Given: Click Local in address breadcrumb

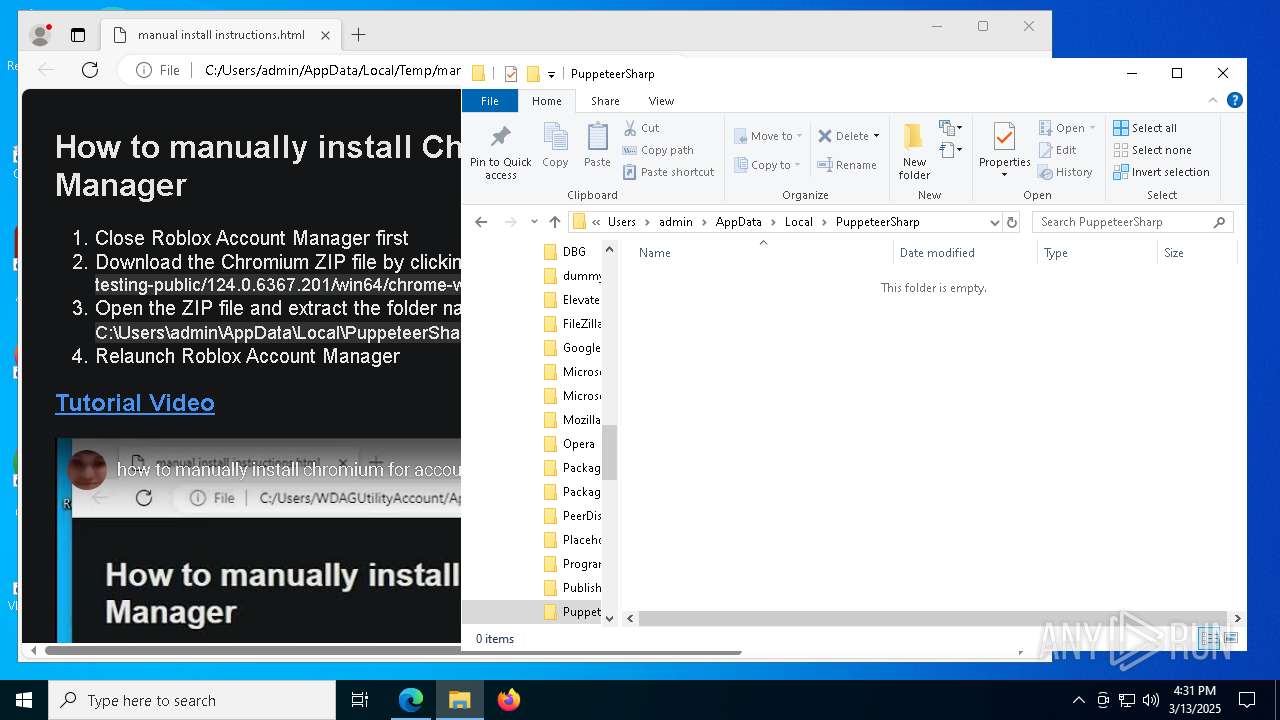Looking at the screenshot, I should pyautogui.click(x=799, y=222).
